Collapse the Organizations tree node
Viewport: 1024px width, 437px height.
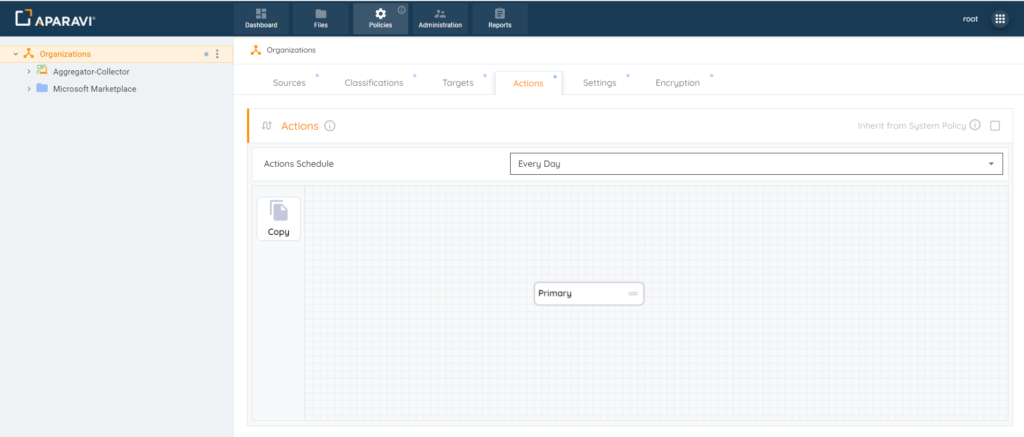click(x=16, y=54)
